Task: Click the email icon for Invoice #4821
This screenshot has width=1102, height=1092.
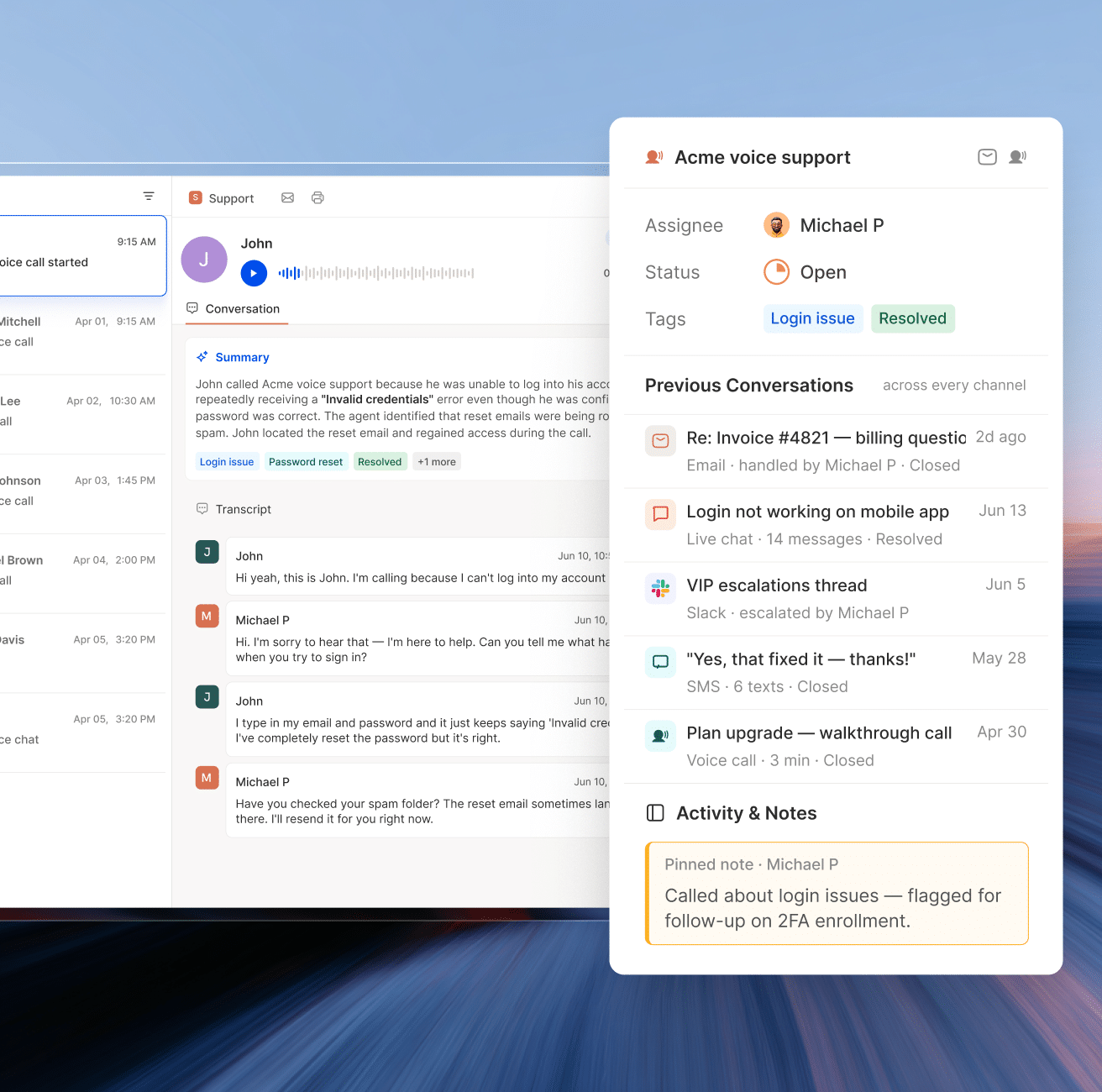Action: [660, 441]
